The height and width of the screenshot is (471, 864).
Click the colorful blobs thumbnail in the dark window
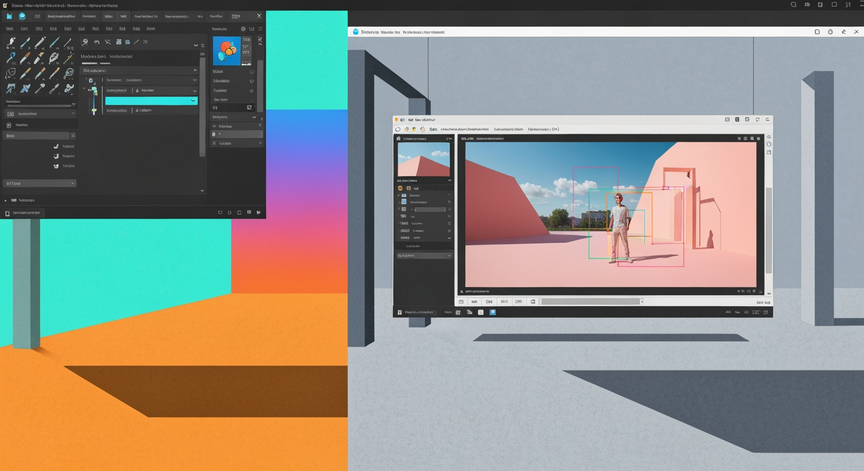[227, 51]
